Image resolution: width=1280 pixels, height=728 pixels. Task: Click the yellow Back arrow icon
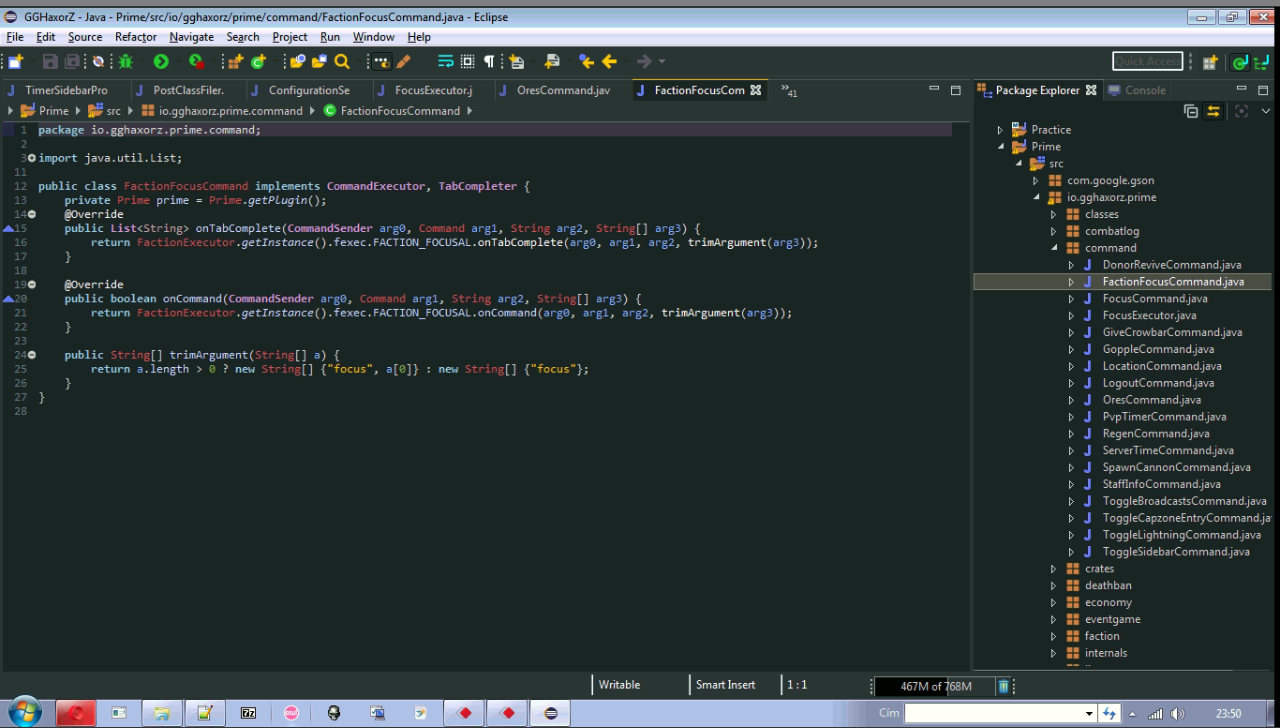[x=609, y=62]
